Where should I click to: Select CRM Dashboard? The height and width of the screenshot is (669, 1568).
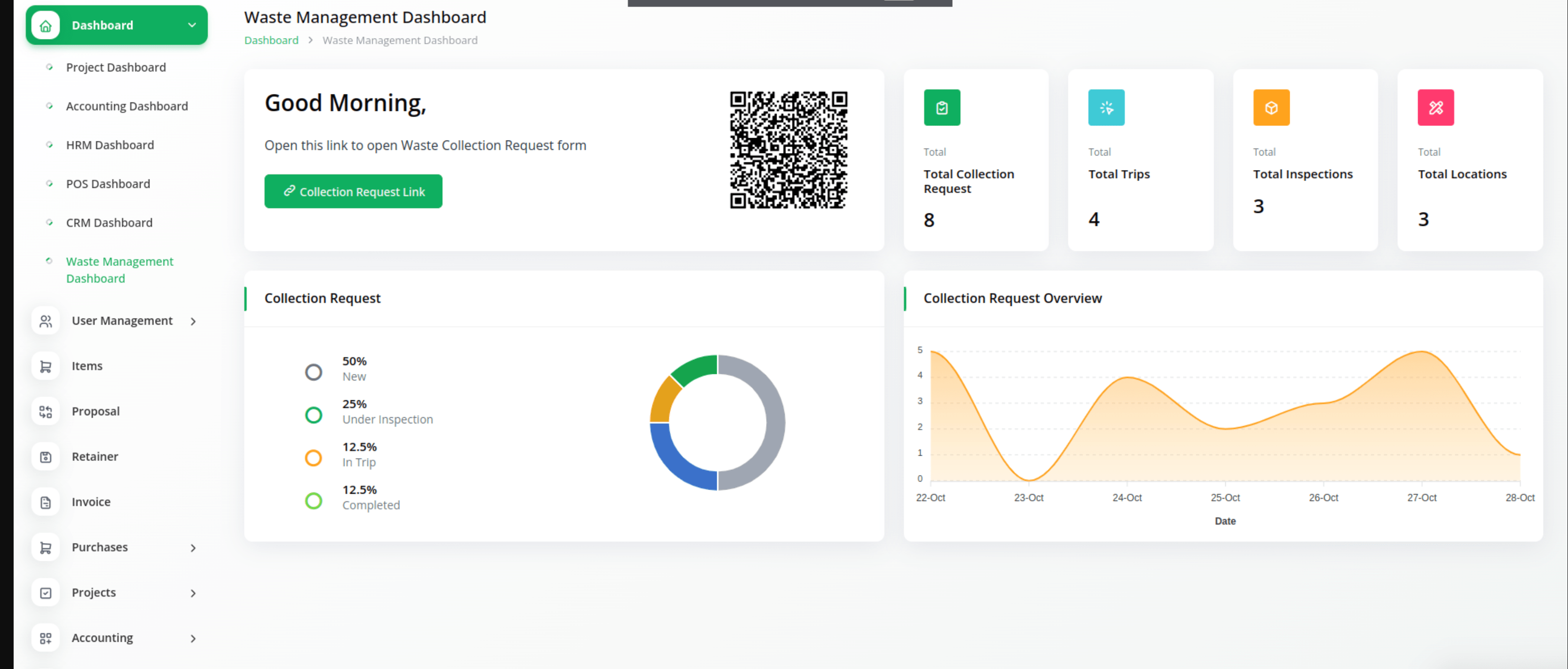pyautogui.click(x=109, y=223)
